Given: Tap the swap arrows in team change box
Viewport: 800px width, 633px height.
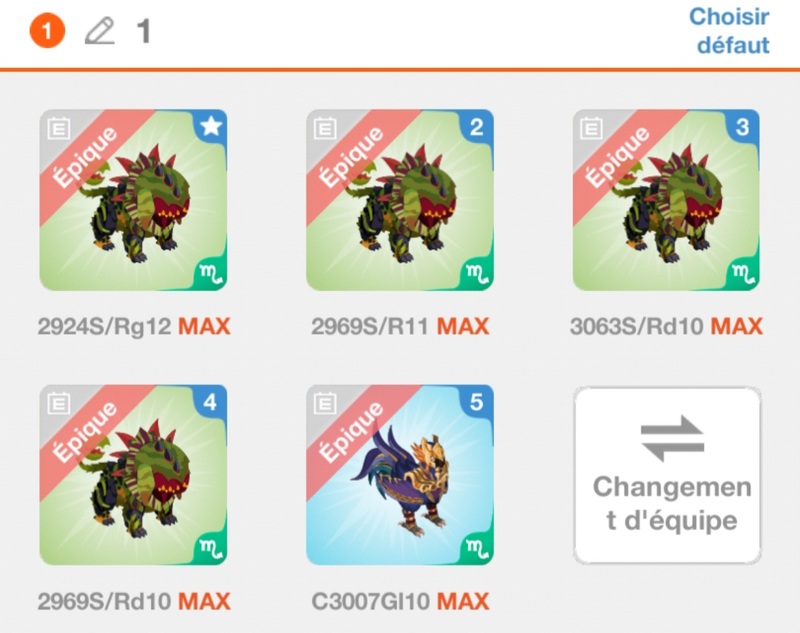Looking at the screenshot, I should 672,438.
